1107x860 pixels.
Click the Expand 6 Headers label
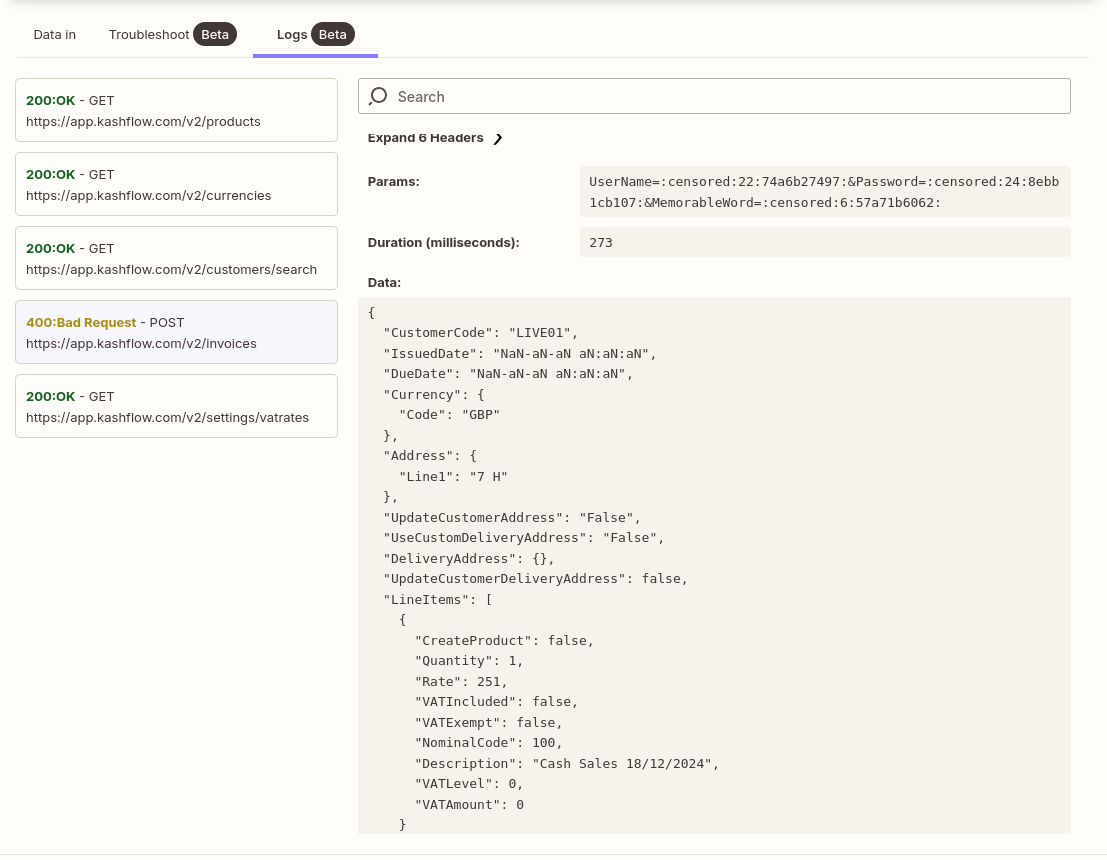pyautogui.click(x=425, y=138)
